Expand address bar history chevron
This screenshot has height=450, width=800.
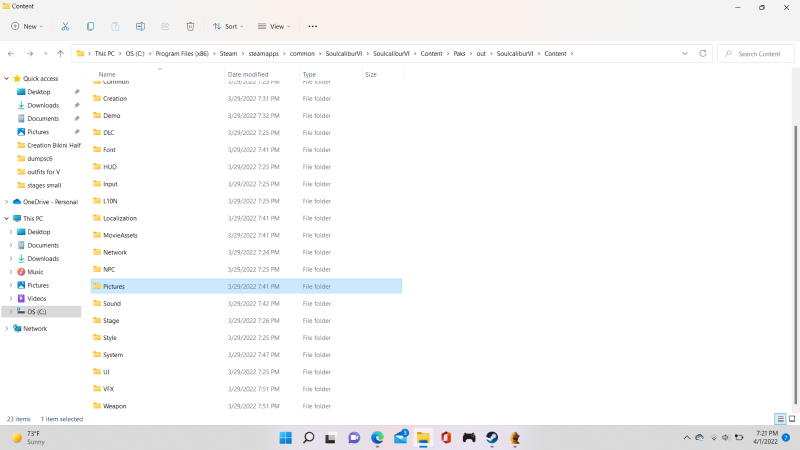(x=685, y=54)
